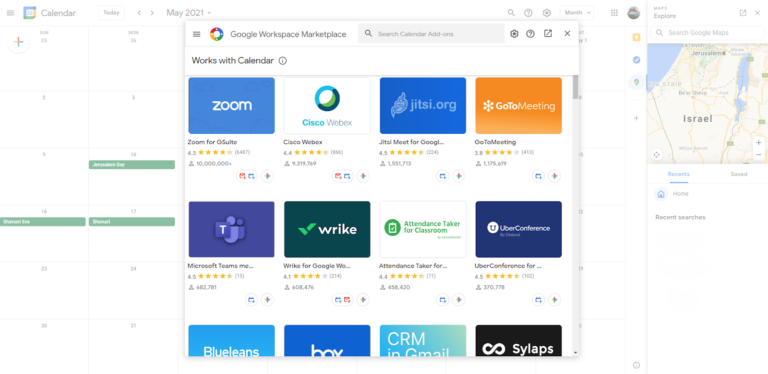This screenshot has width=768, height=374.
Task: Open Maps panel in new tab icon
Action: point(743,13)
